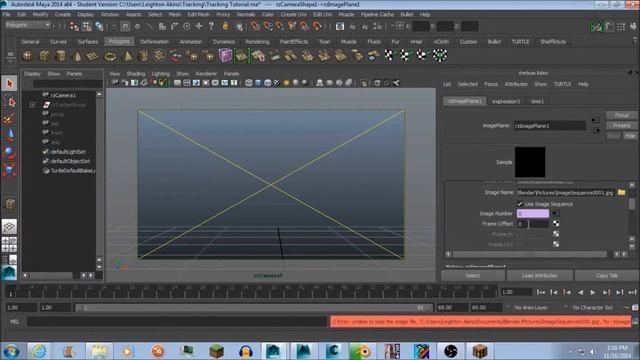
Task: Click the black Sample swatch
Action: click(x=530, y=162)
